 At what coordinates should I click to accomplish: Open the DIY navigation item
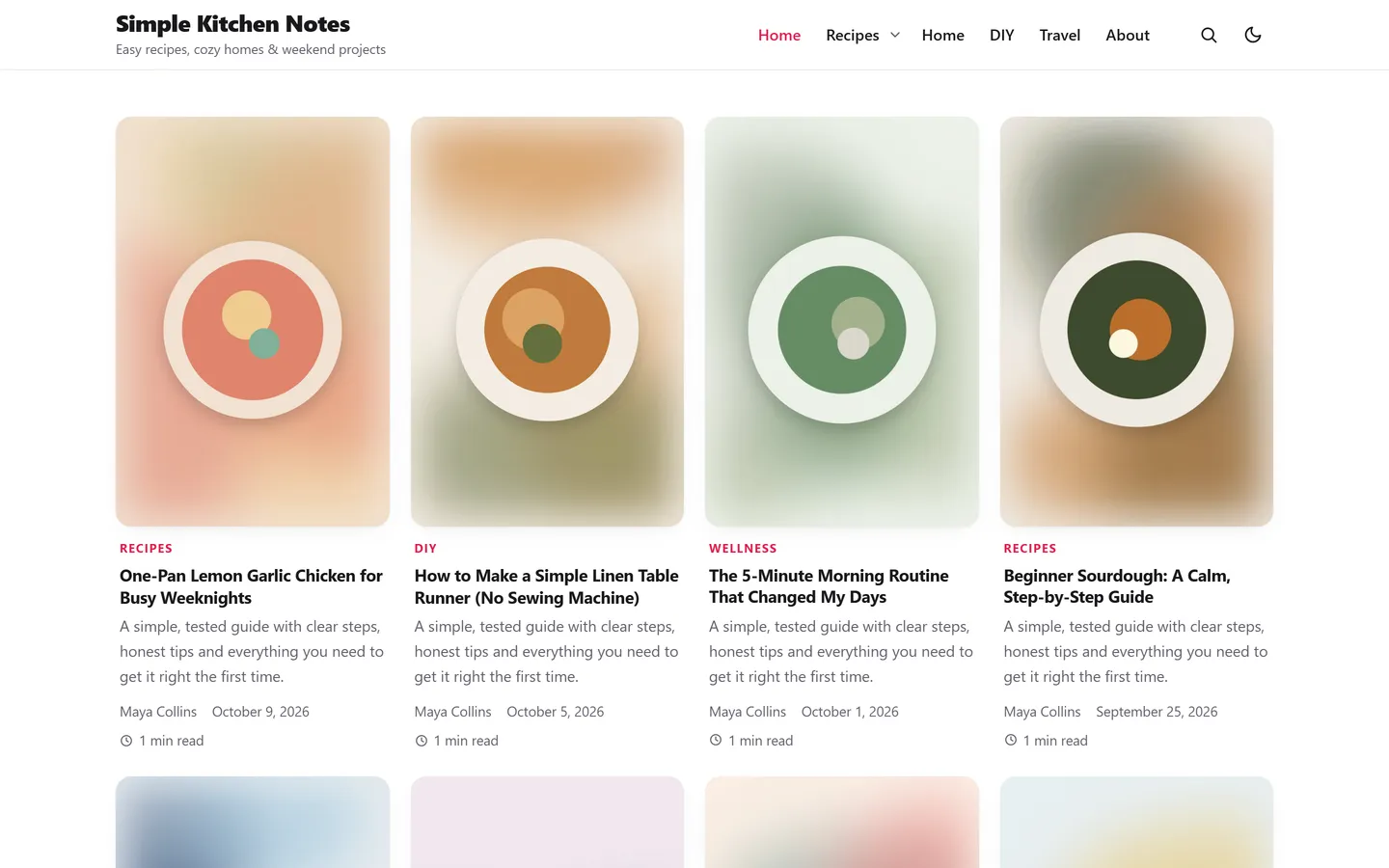pyautogui.click(x=1001, y=35)
